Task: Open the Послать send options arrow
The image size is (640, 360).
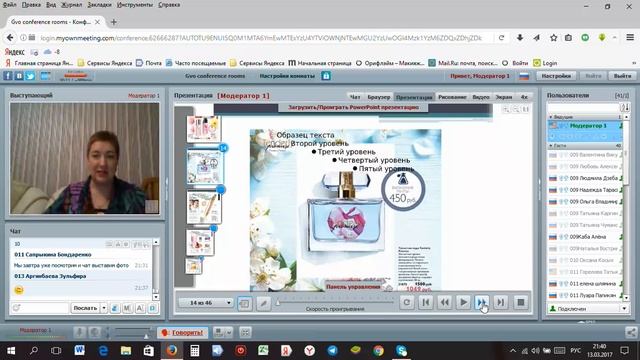Action: [104, 308]
